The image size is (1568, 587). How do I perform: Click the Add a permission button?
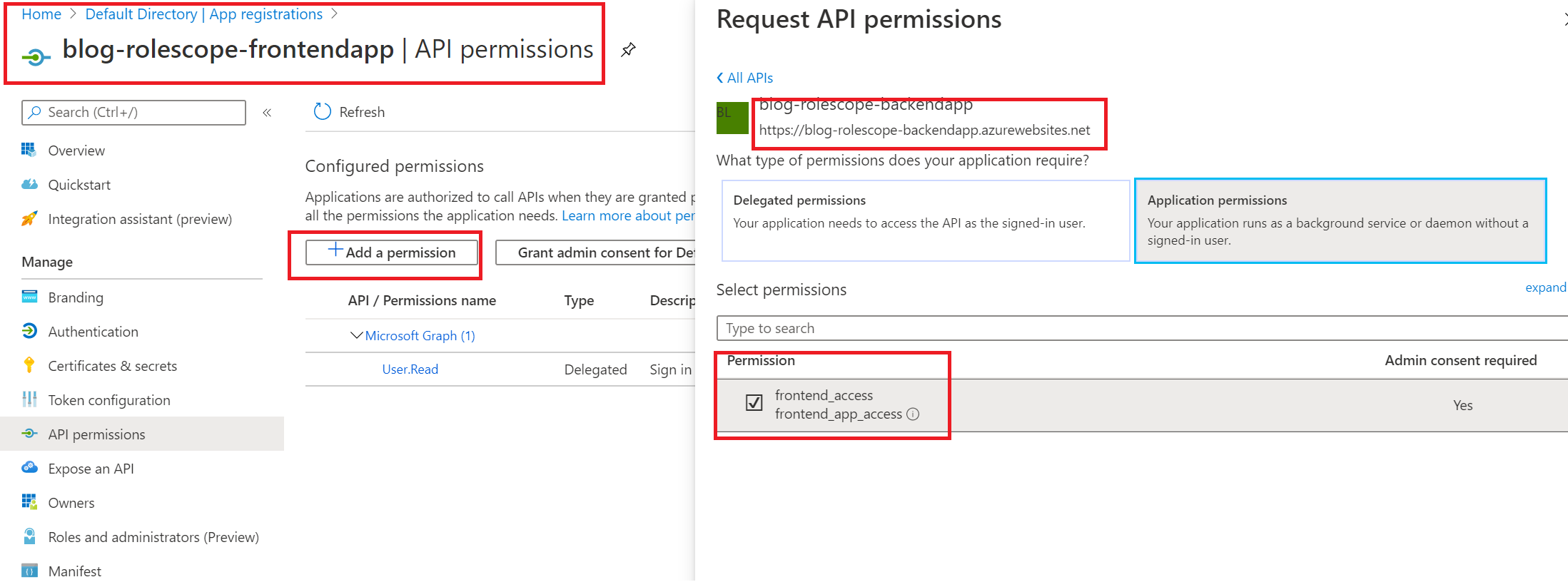coord(392,252)
